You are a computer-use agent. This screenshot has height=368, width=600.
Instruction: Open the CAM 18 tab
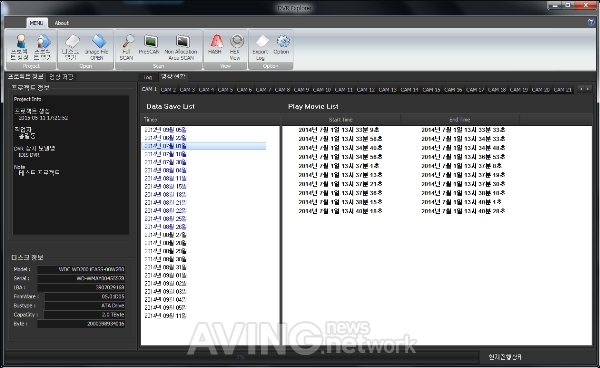click(x=497, y=90)
